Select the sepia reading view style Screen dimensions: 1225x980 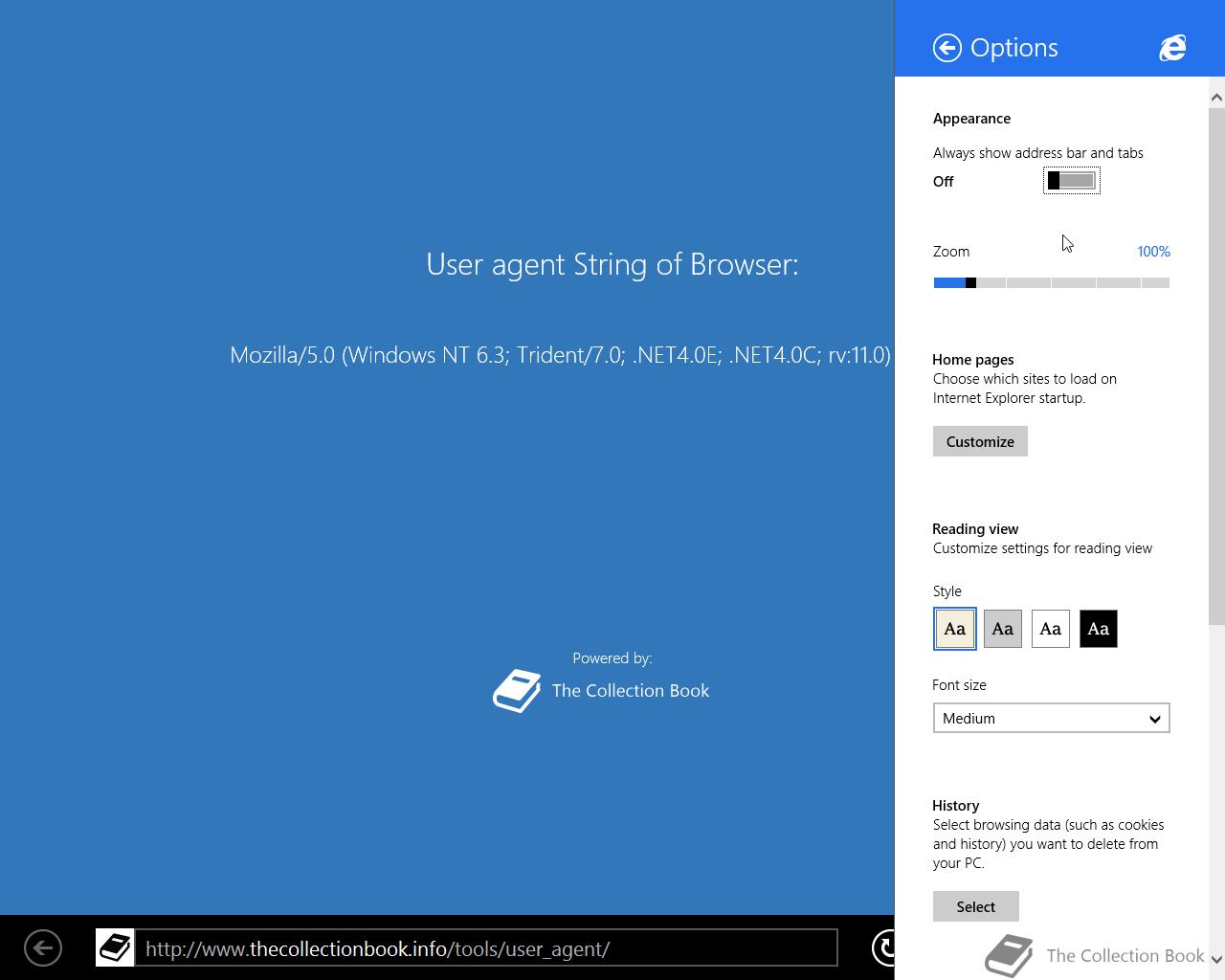(x=955, y=629)
